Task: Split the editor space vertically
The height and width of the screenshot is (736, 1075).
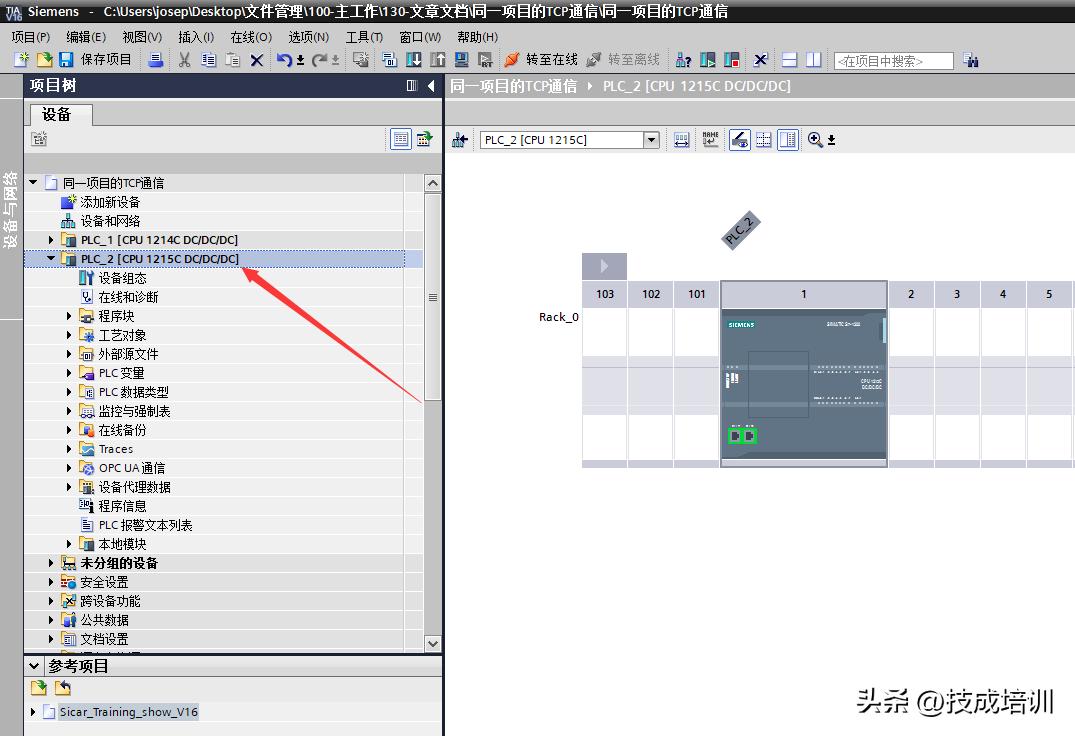Action: [x=814, y=60]
